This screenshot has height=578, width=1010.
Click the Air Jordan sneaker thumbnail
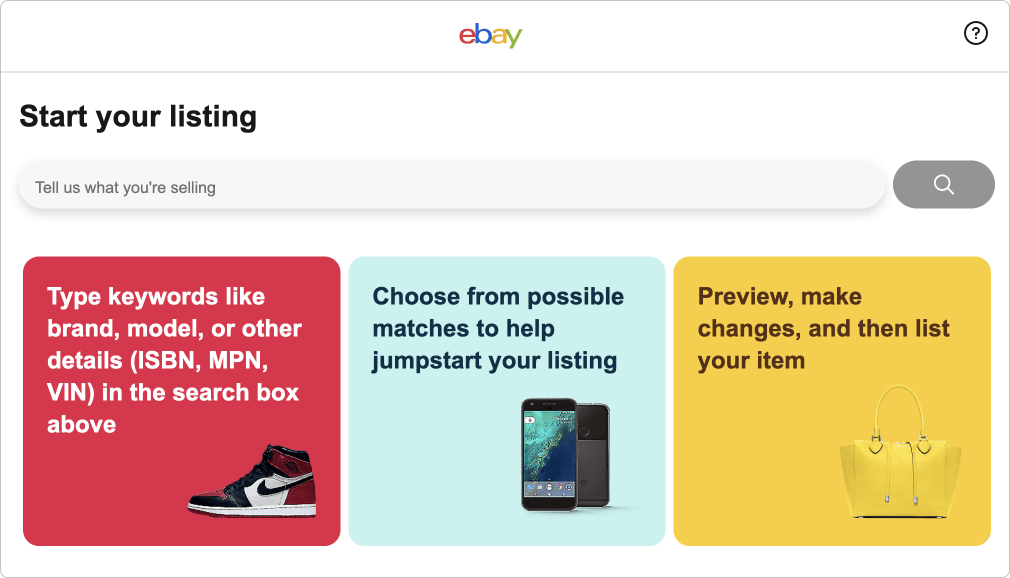(x=253, y=480)
